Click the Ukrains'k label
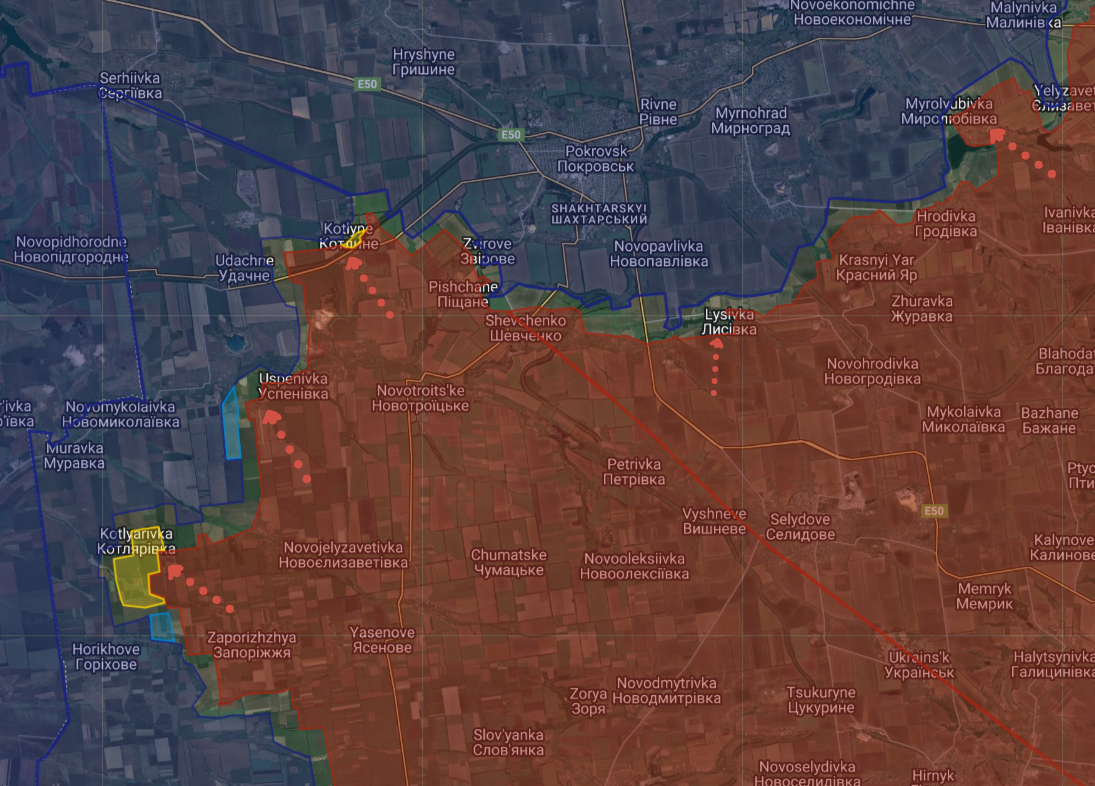 pos(919,665)
